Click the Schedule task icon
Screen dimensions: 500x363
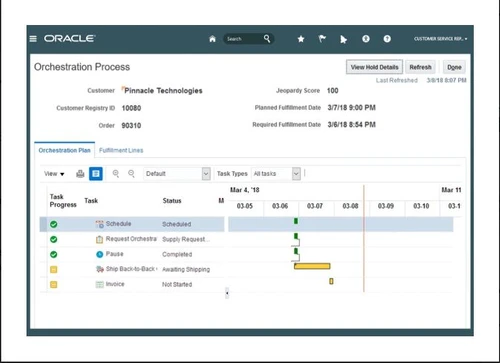pyautogui.click(x=100, y=224)
